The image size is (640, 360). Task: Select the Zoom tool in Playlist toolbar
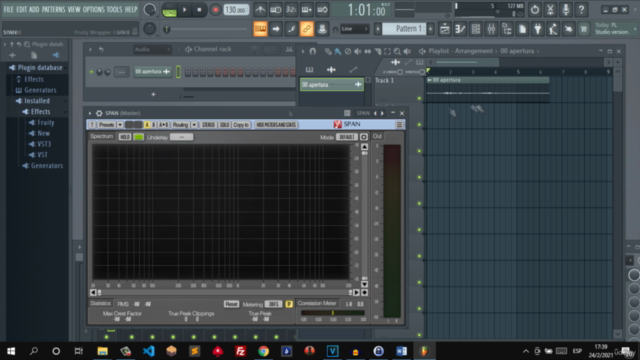[397, 51]
